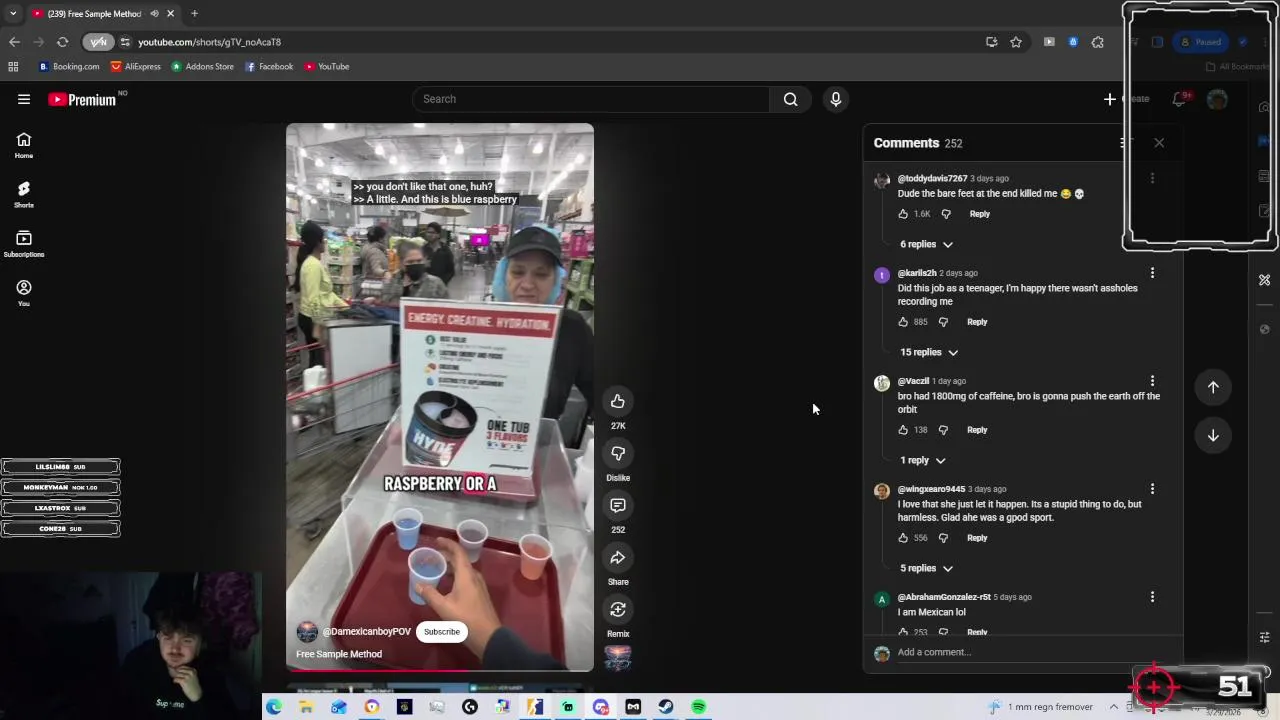Image resolution: width=1280 pixels, height=720 pixels.
Task: Open YouTube bookmark in bookmarks bar
Action: [327, 67]
